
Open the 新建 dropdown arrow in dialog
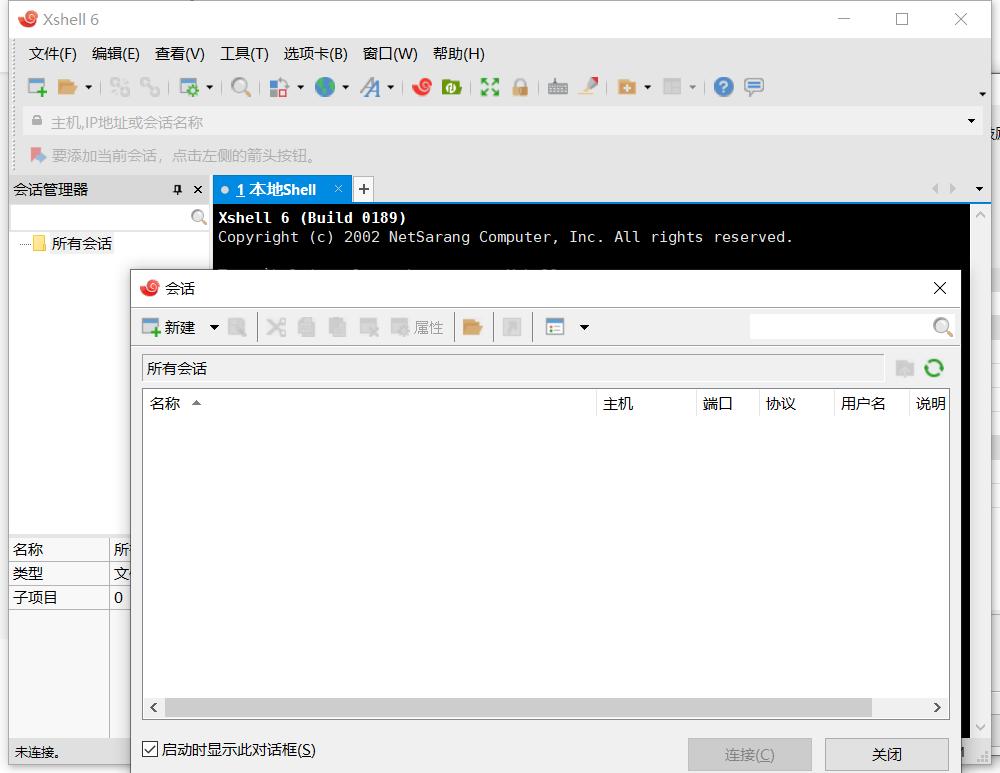click(214, 327)
